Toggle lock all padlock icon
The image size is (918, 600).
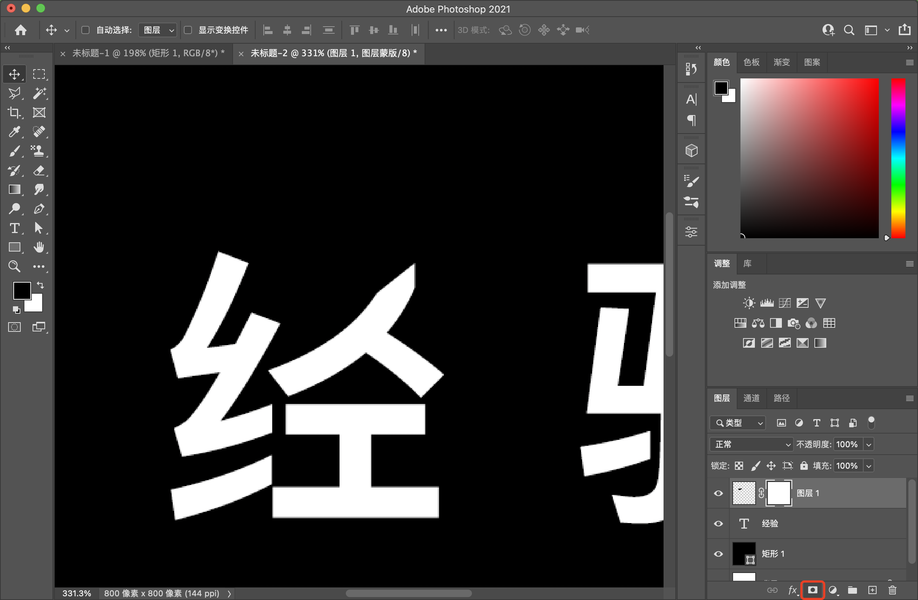click(x=804, y=466)
